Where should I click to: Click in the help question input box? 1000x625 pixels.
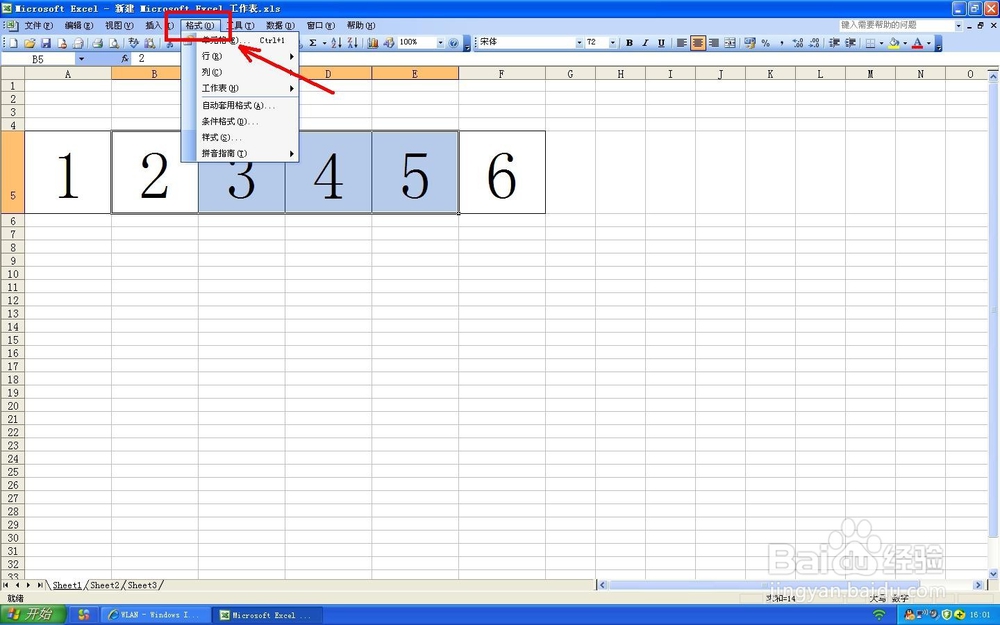pyautogui.click(x=895, y=26)
